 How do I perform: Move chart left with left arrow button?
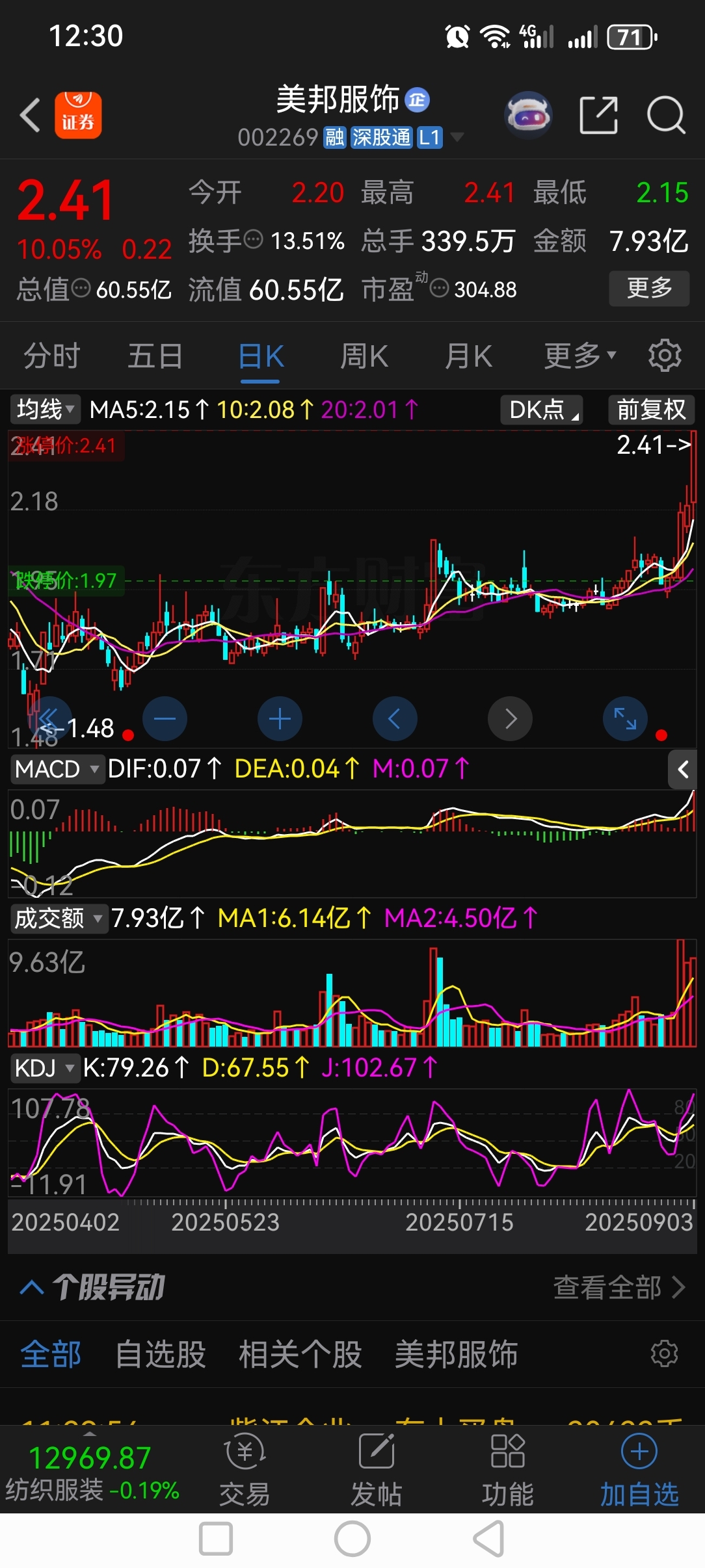tap(395, 718)
